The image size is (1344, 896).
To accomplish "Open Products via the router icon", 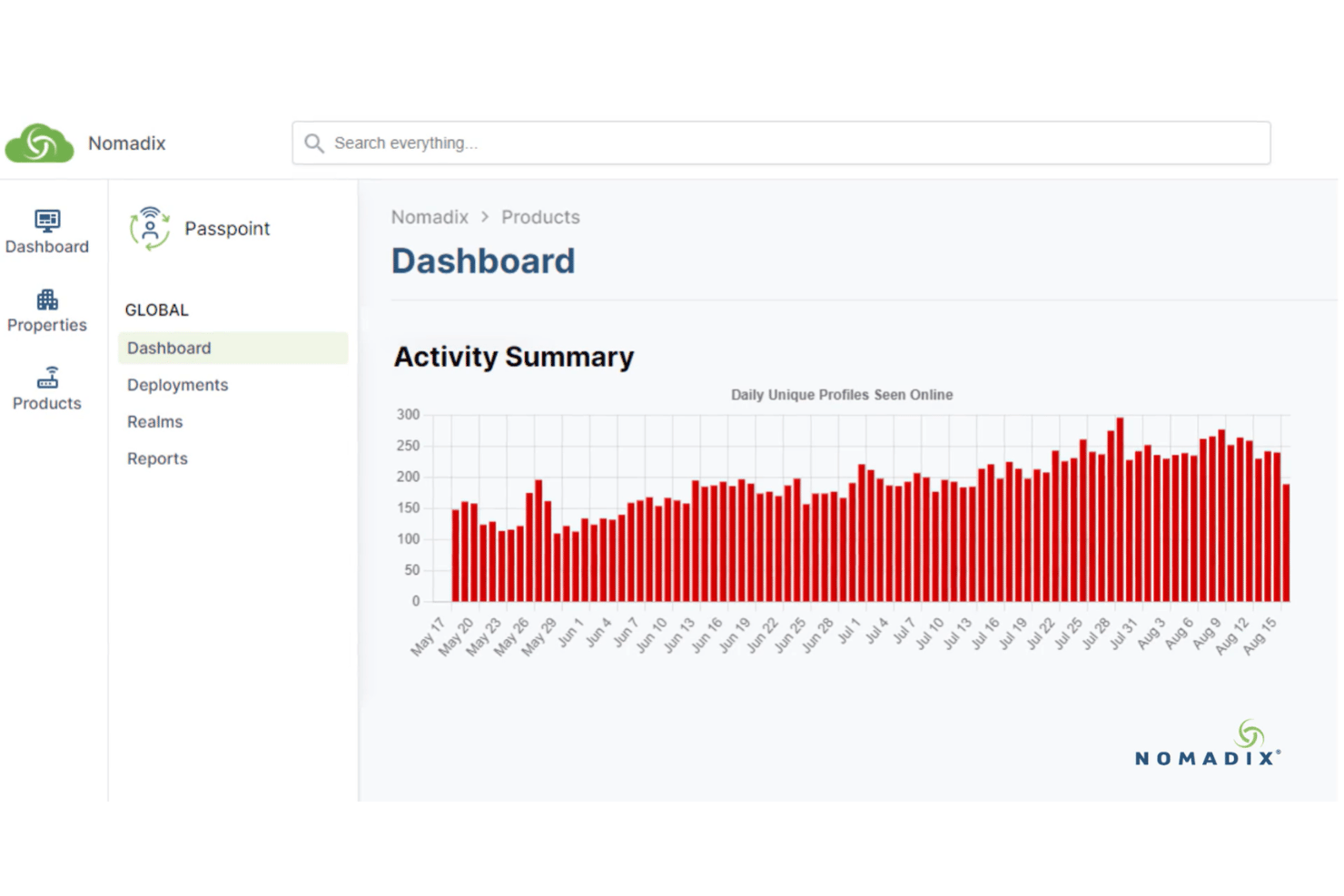I will [47, 378].
